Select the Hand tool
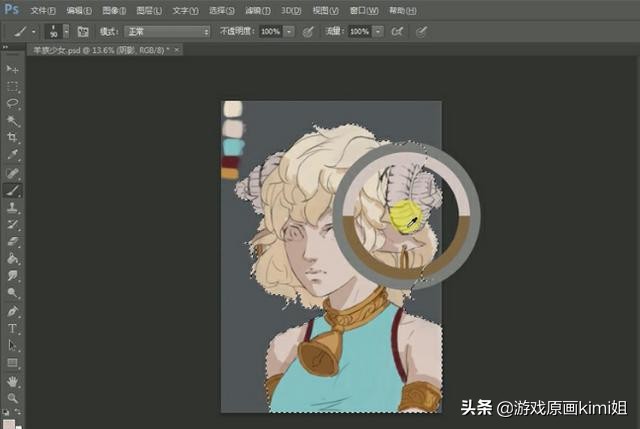Screen dimensions: 640x429 12,382
